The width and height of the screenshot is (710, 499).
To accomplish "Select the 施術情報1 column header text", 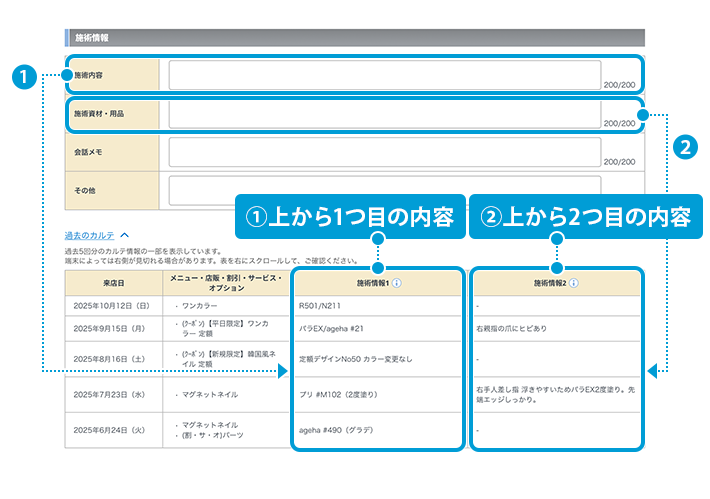I will click(x=373, y=283).
